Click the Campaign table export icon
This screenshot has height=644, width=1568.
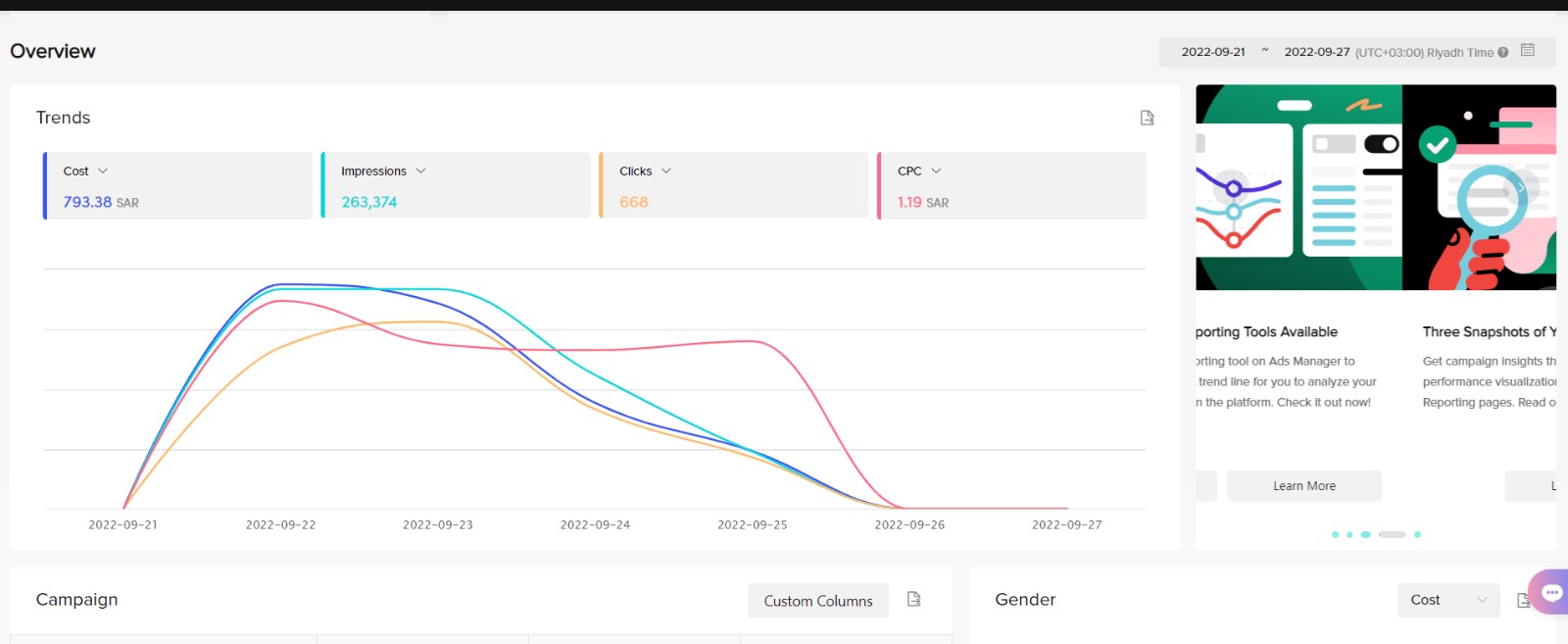point(913,599)
